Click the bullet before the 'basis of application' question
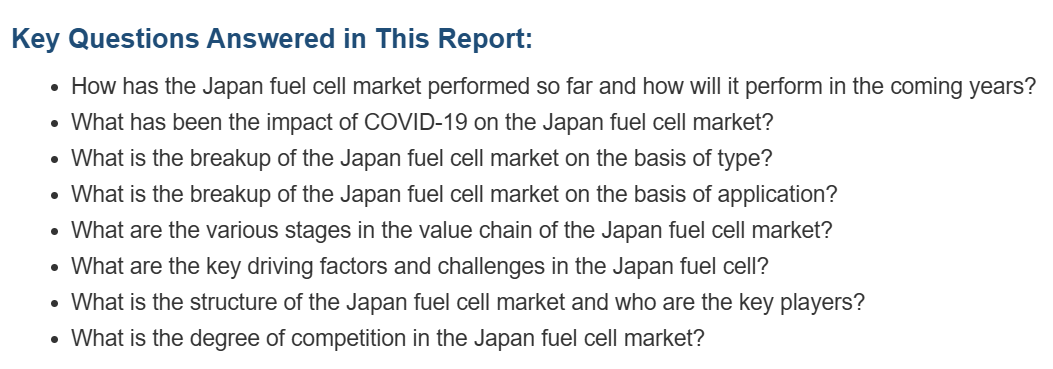This screenshot has width=1053, height=369. click(56, 196)
